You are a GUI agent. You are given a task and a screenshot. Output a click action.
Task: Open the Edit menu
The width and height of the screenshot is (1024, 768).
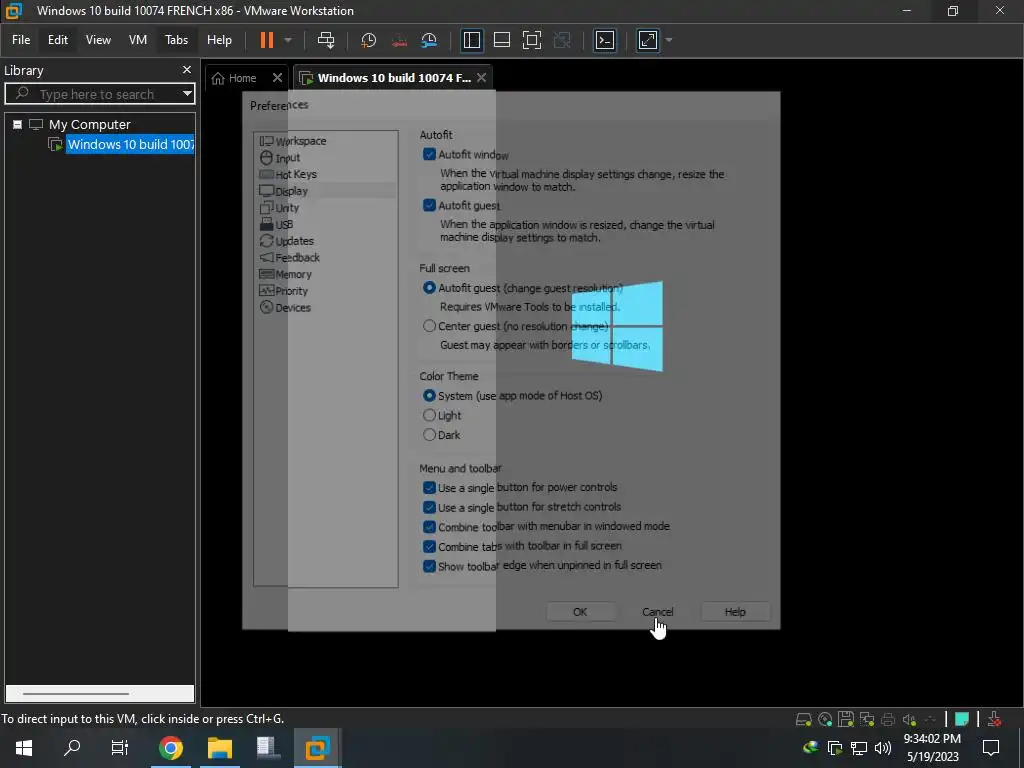(57, 40)
